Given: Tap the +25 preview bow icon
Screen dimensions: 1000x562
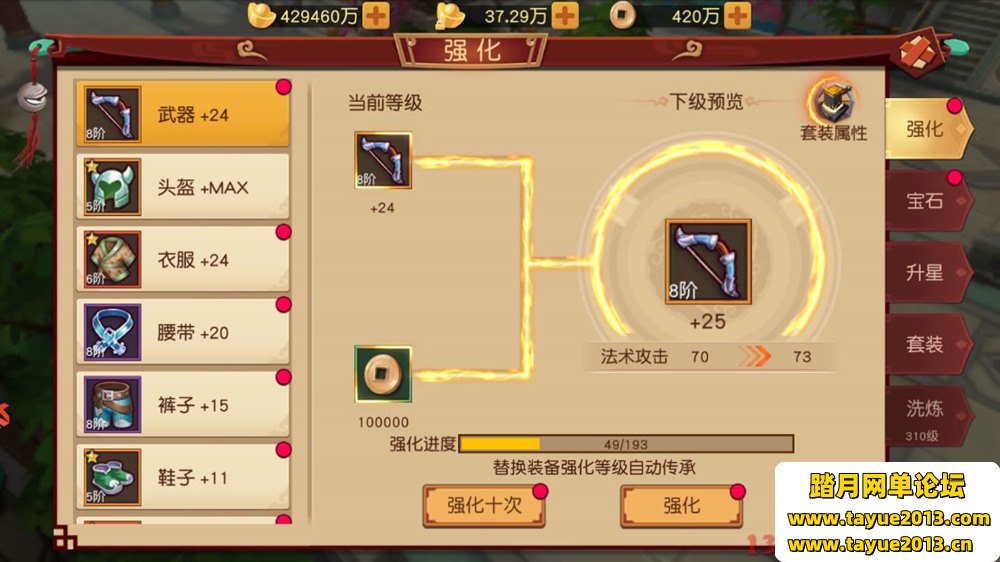Looking at the screenshot, I should [x=708, y=262].
